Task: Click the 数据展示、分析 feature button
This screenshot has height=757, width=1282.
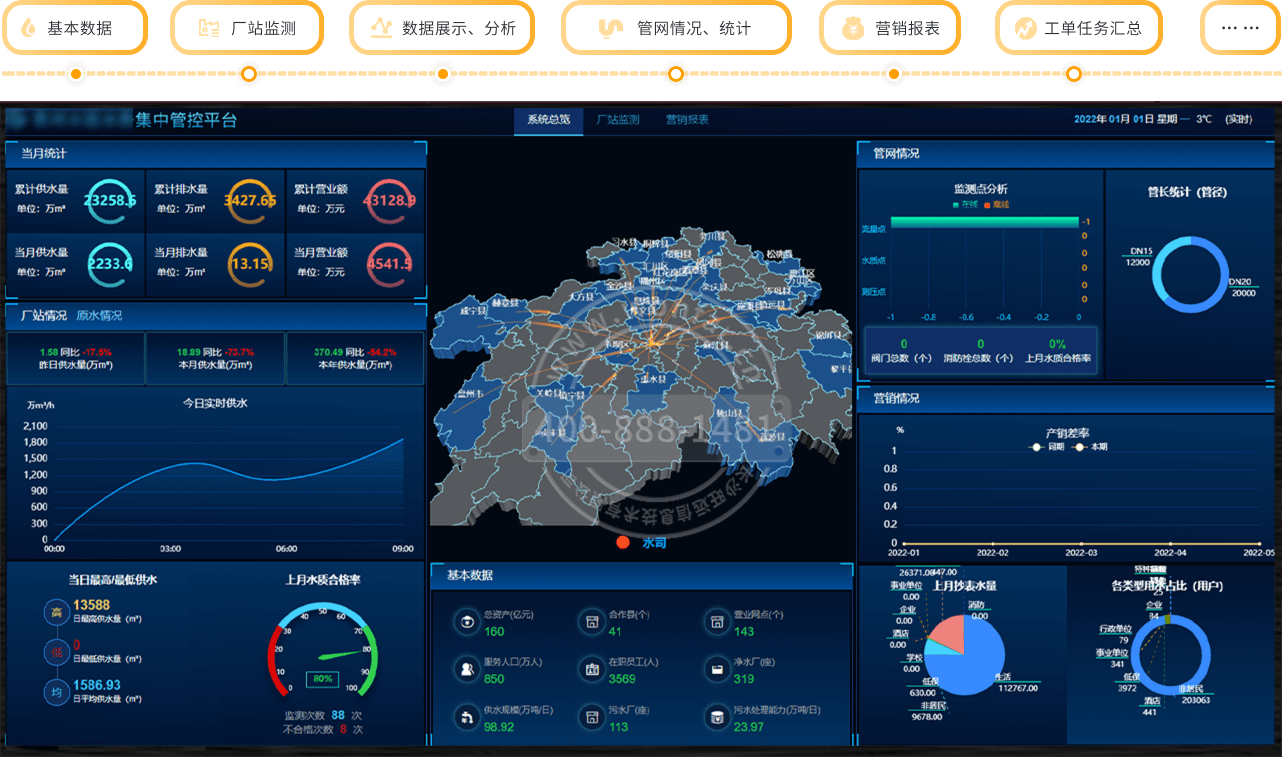Action: pos(441,28)
